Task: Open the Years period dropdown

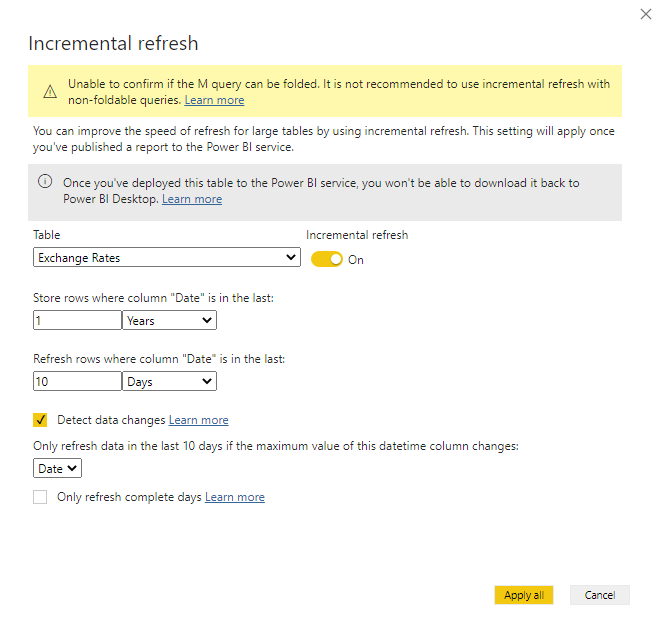Action: point(169,320)
